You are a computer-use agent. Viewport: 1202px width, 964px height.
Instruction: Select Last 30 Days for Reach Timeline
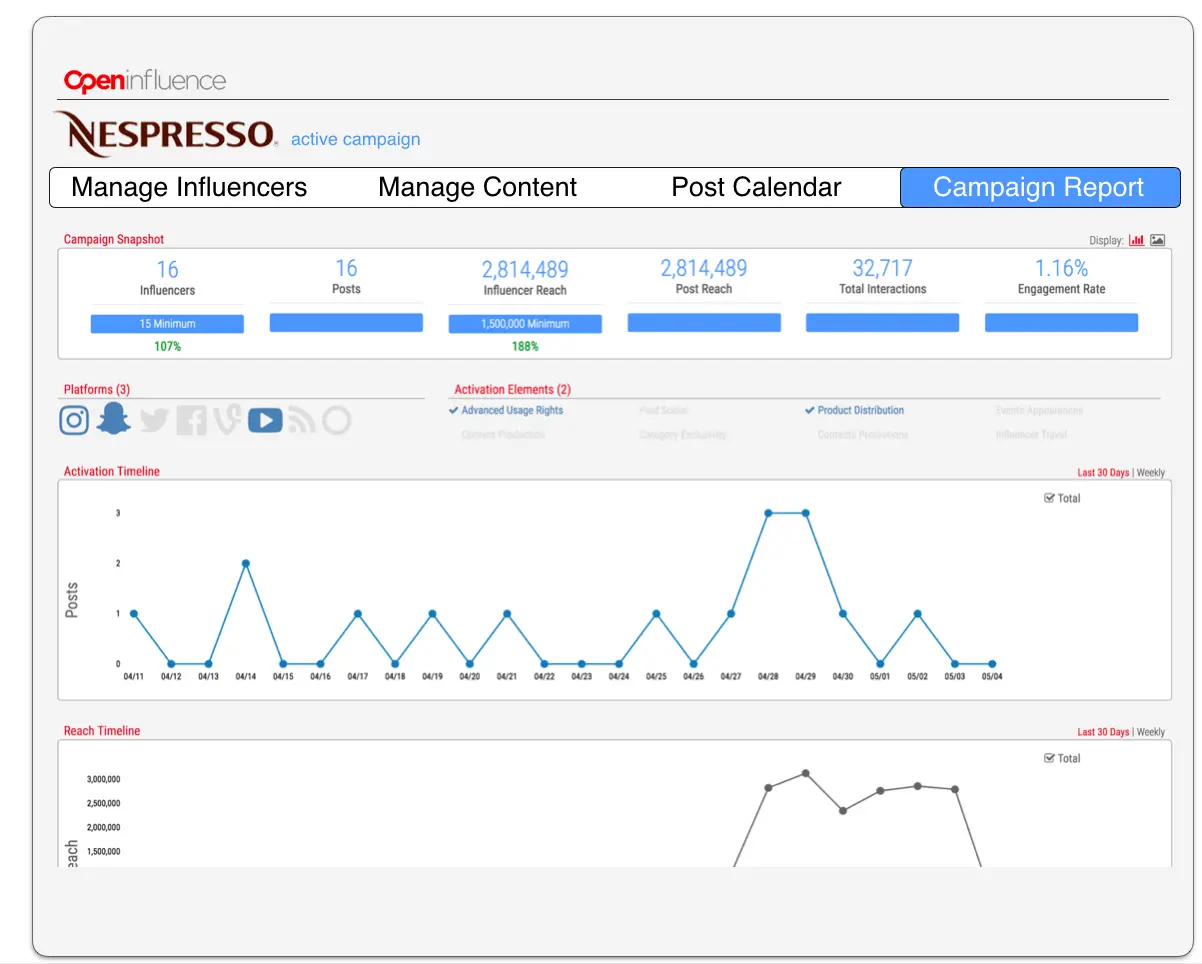pyautogui.click(x=1103, y=732)
